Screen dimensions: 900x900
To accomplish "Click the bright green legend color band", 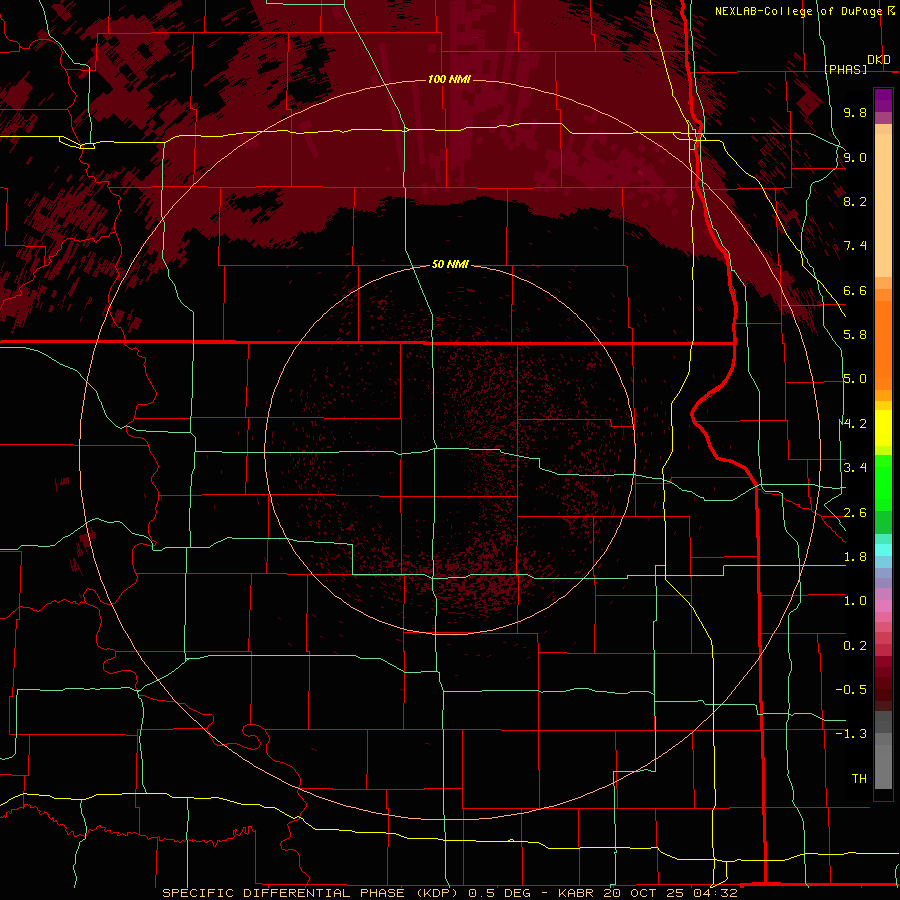I will coord(883,482).
